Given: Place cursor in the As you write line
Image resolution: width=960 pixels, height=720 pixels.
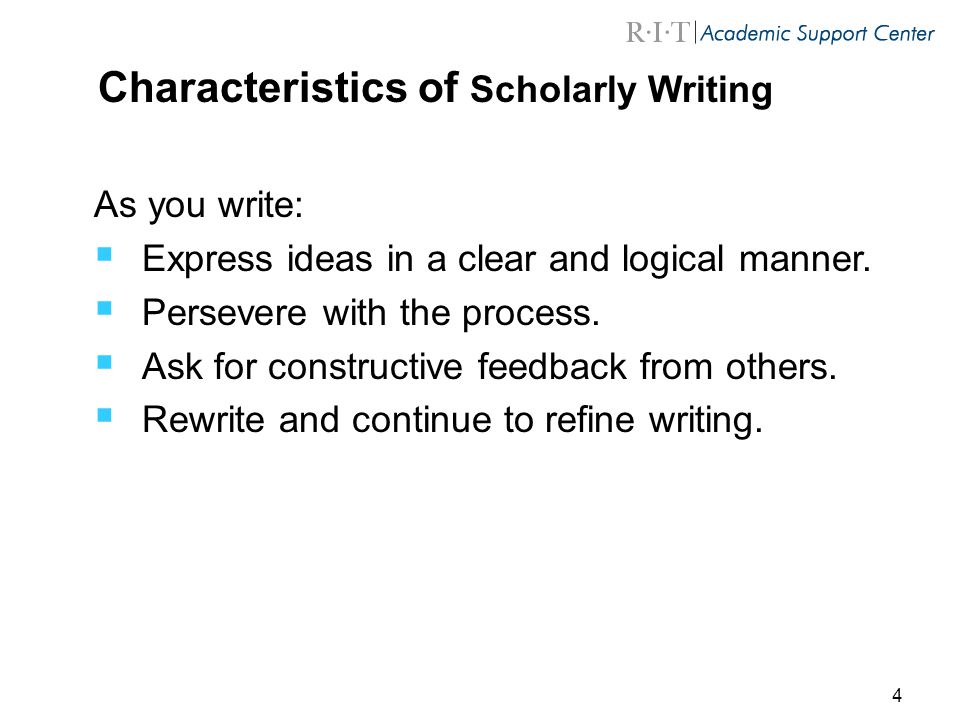Looking at the screenshot, I should (x=198, y=204).
